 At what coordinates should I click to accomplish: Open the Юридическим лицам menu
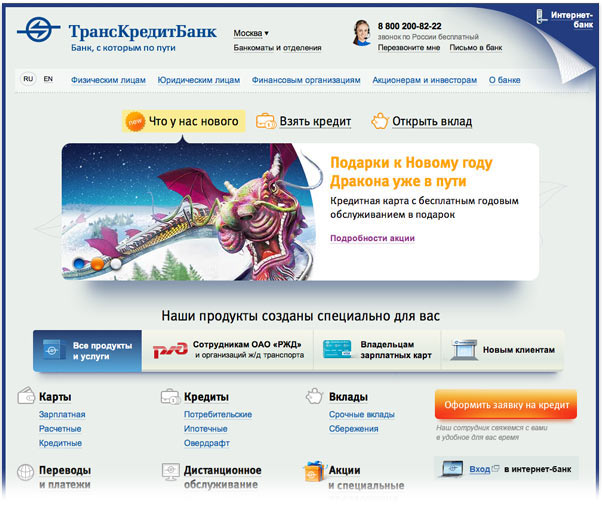point(199,80)
